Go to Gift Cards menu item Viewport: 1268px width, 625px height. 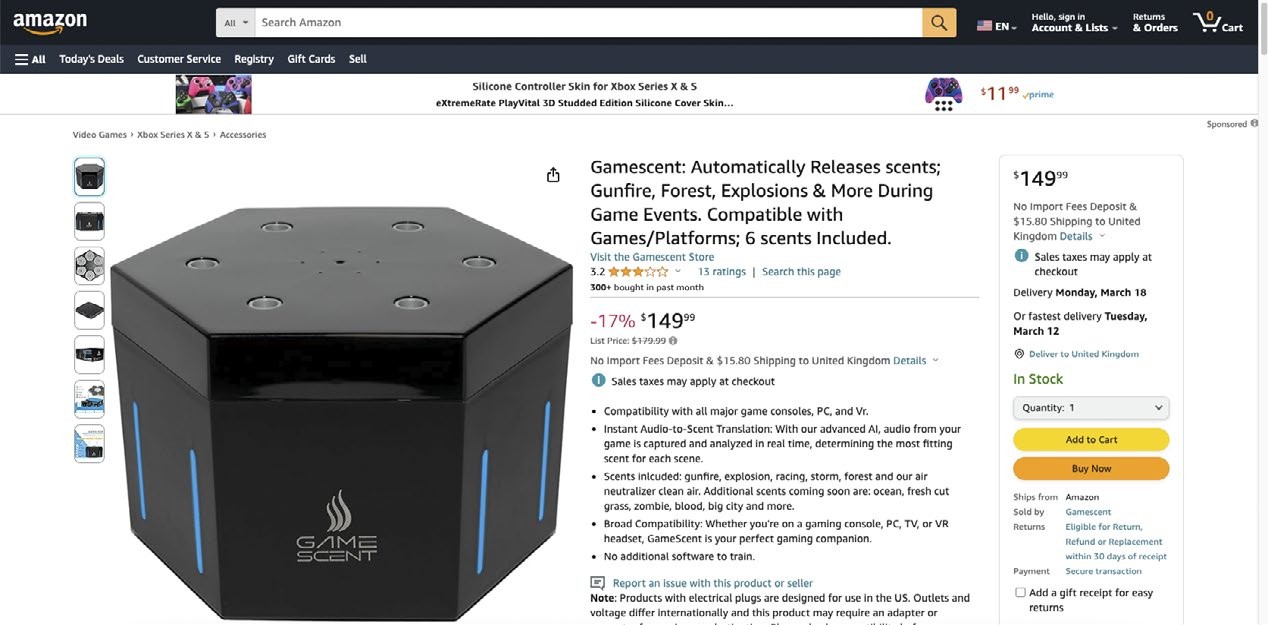(311, 59)
